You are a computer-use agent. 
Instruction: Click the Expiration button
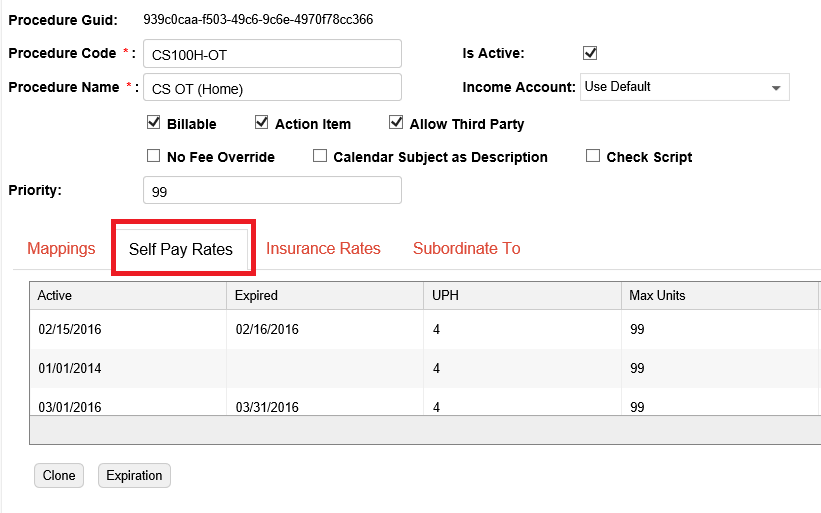134,475
